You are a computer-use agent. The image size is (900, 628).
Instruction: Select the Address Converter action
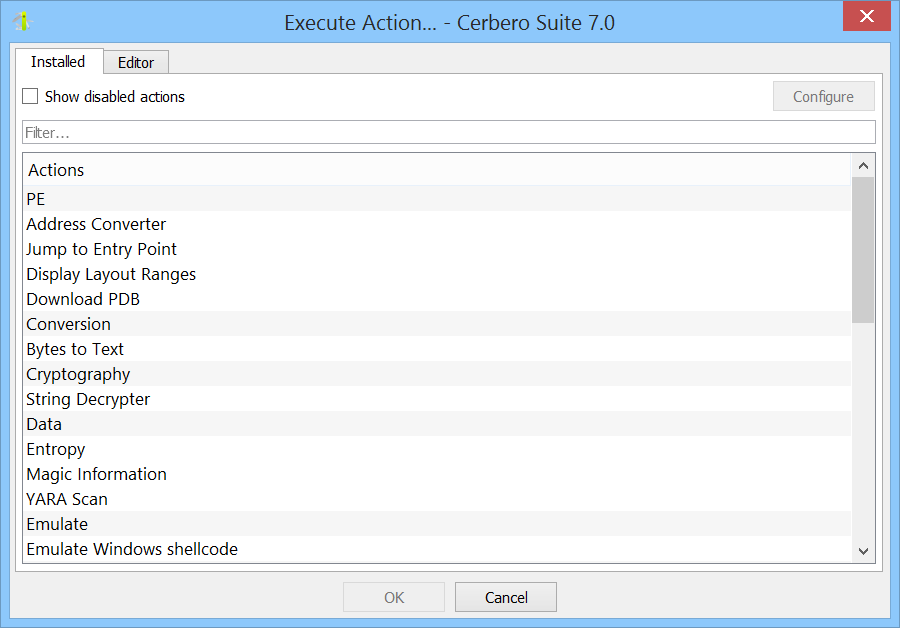pyautogui.click(x=437, y=224)
